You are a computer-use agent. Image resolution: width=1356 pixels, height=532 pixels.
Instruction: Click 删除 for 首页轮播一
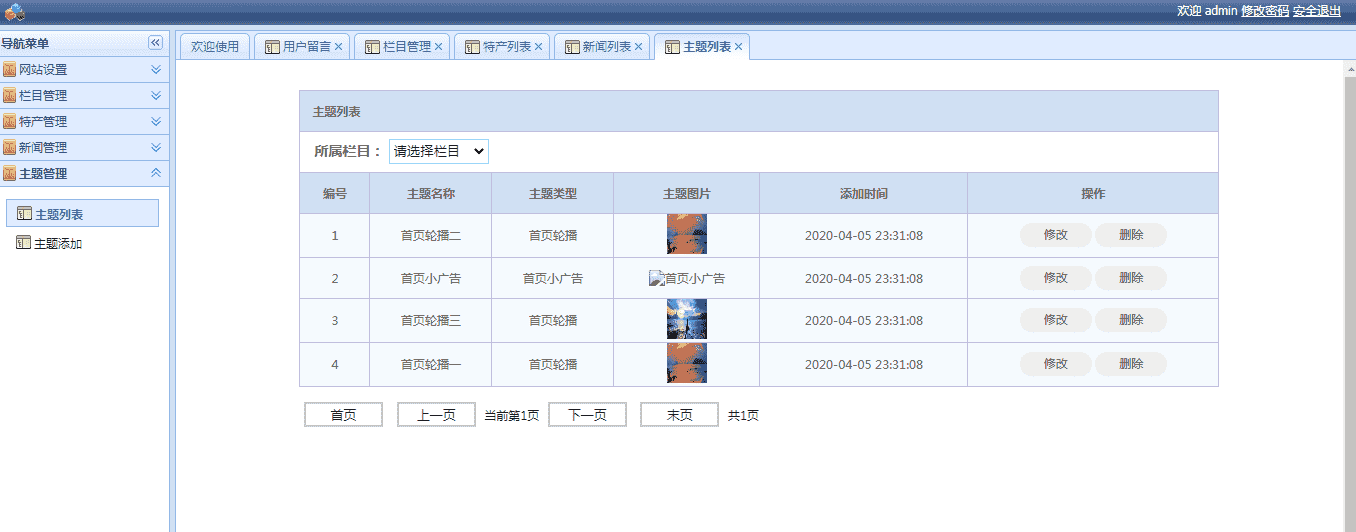[1131, 364]
